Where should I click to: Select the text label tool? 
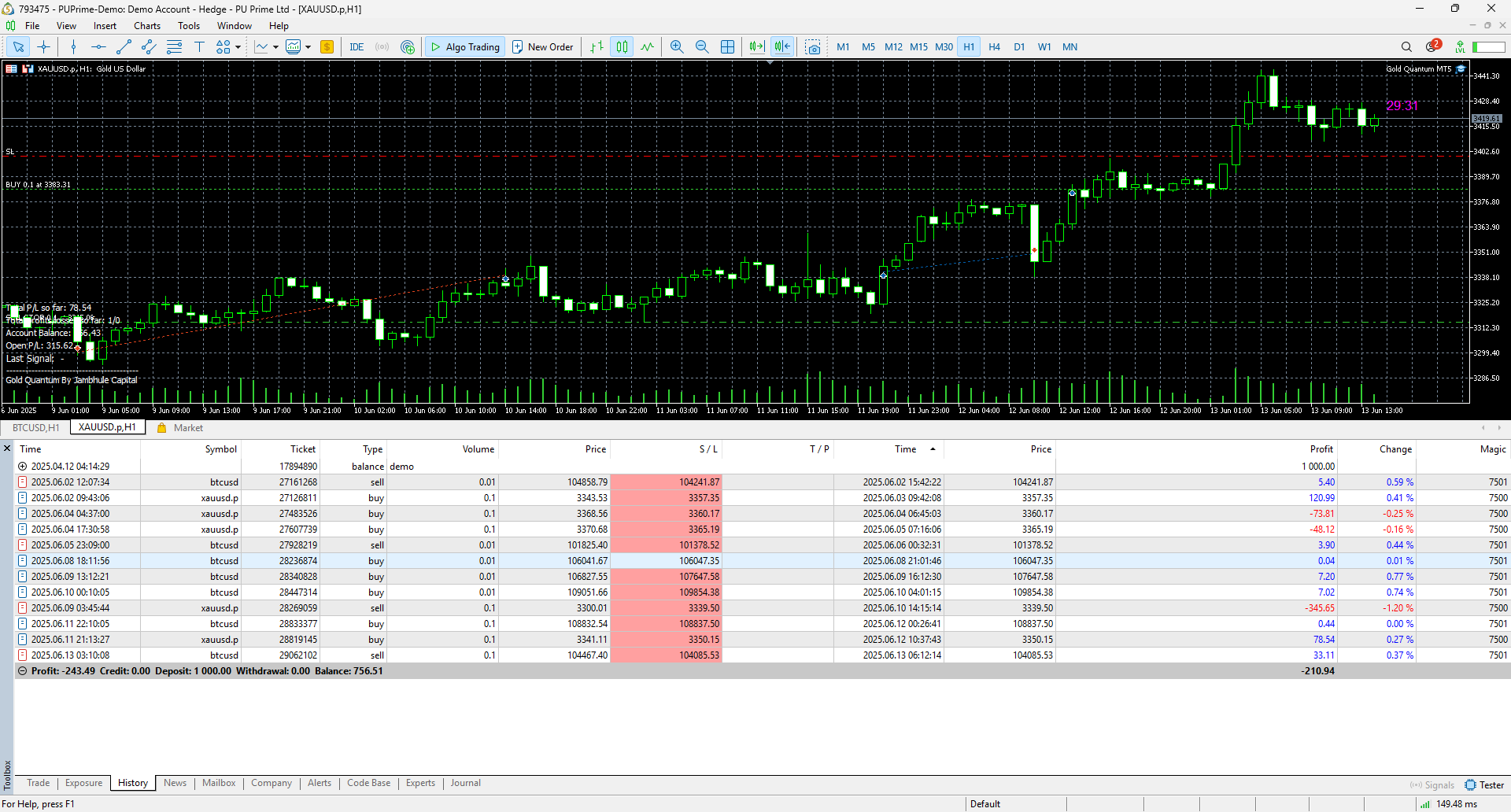[x=199, y=47]
